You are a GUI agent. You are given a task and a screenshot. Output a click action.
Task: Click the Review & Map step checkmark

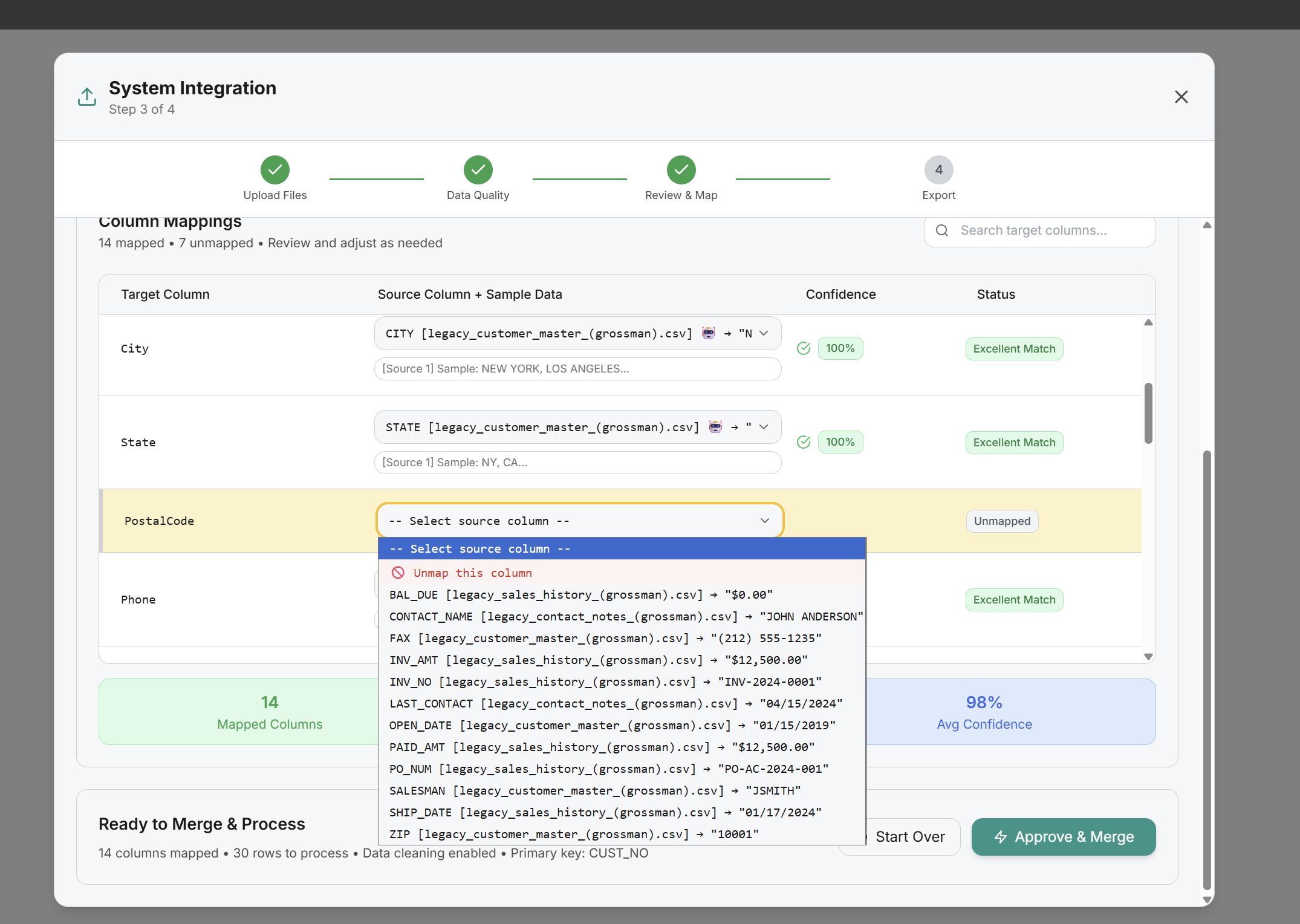681,170
